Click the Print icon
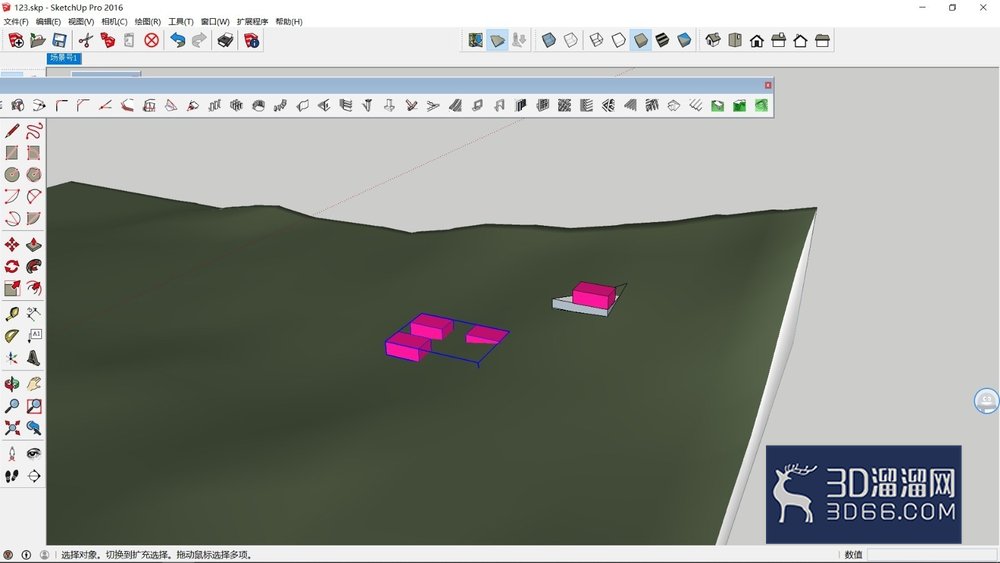This screenshot has width=1000, height=563. pos(225,41)
